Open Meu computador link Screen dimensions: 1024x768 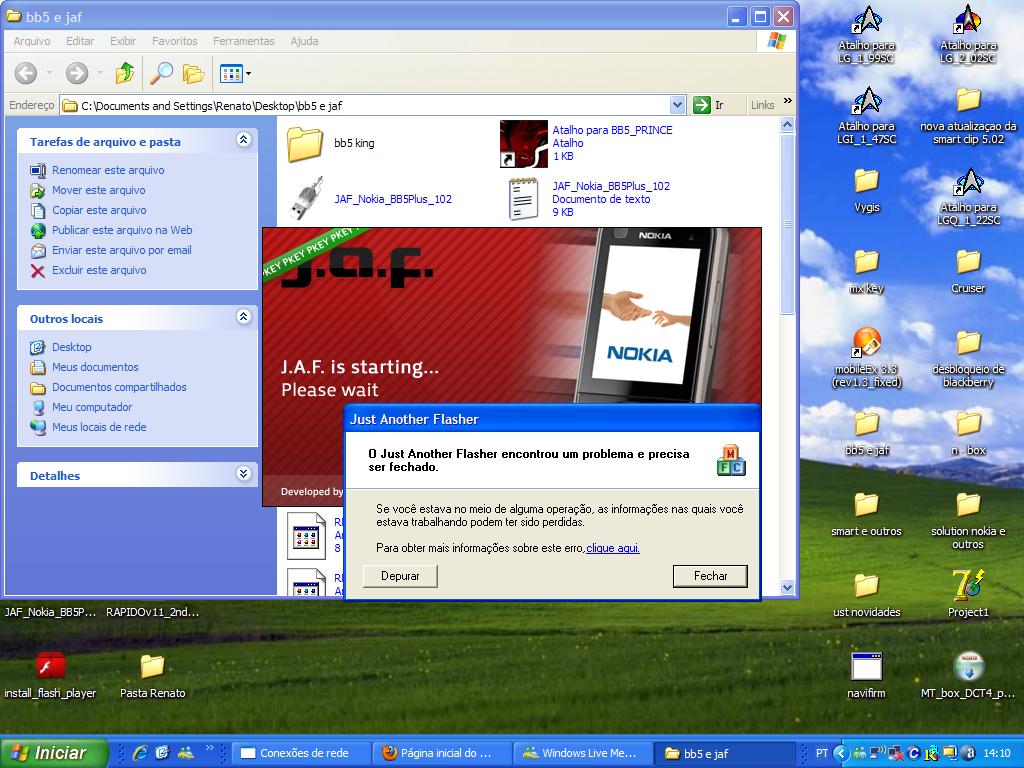tap(92, 408)
